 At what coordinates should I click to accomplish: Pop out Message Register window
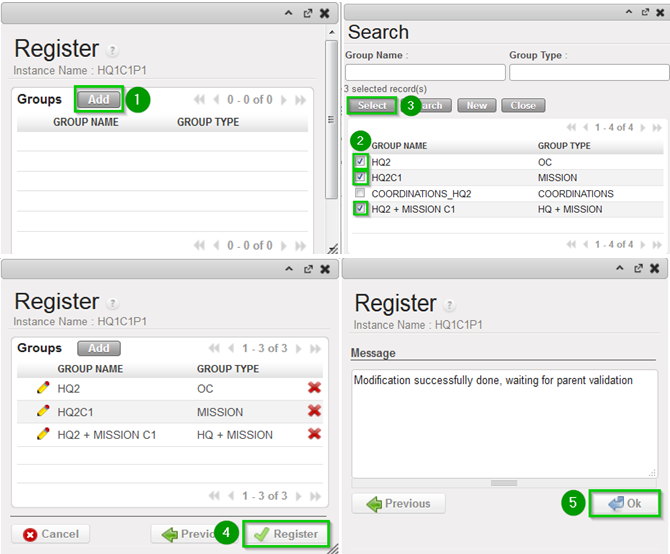638,268
